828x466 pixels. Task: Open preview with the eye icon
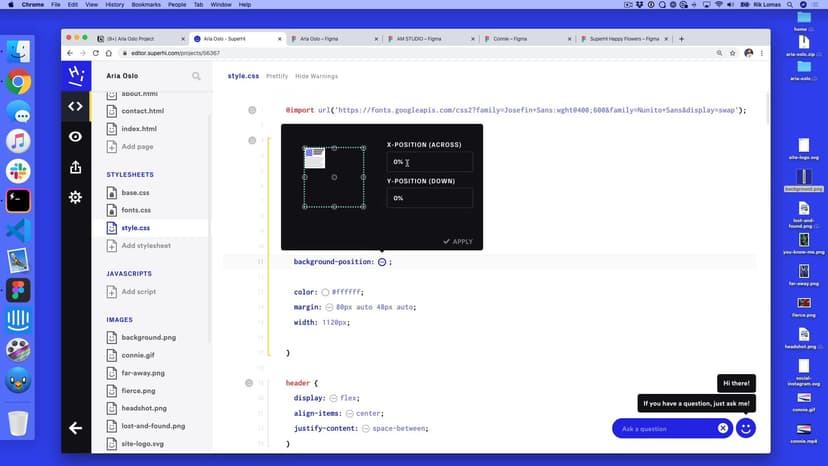click(75, 137)
